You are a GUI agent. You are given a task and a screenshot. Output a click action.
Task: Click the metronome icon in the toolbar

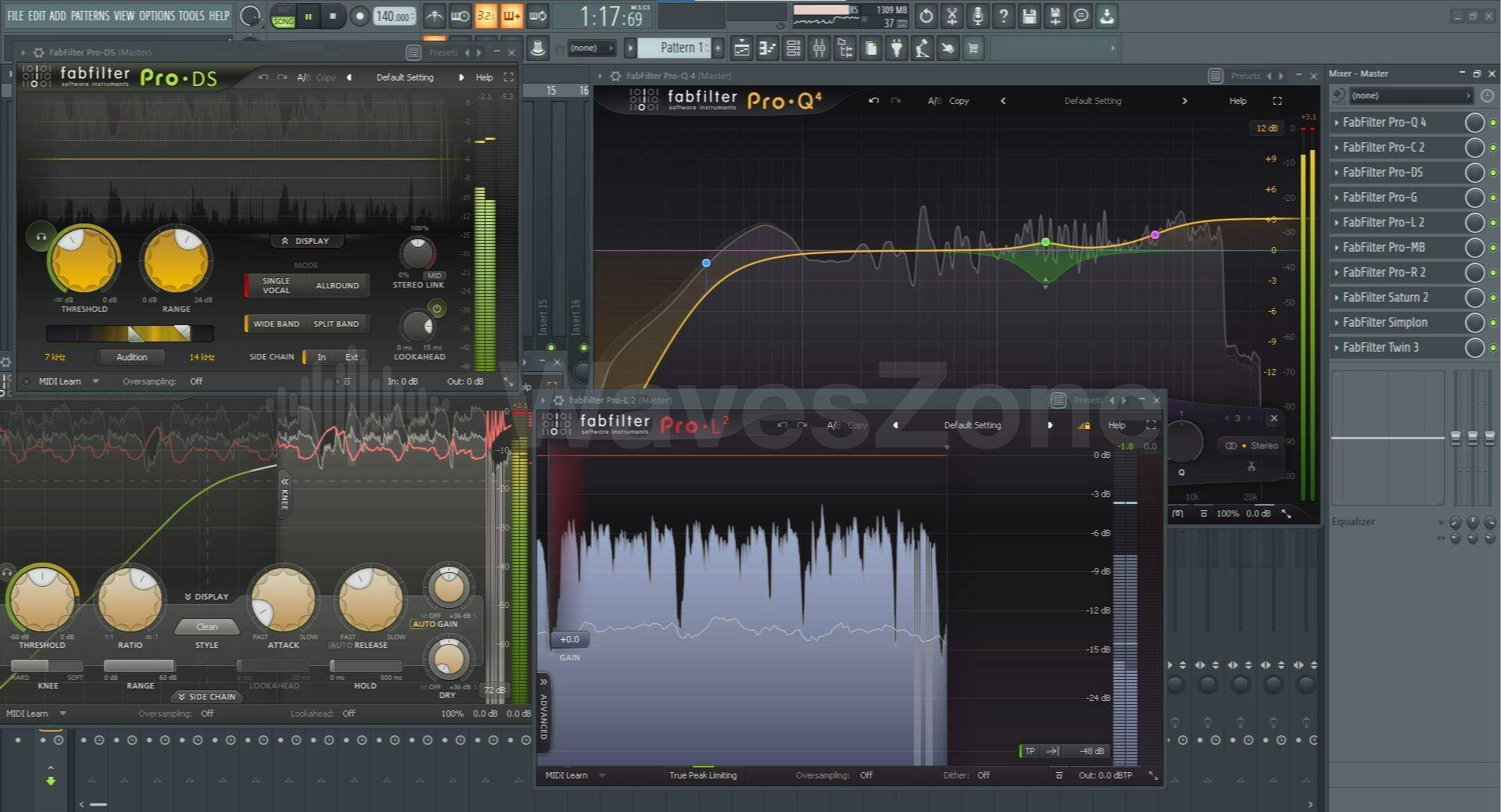coord(435,16)
